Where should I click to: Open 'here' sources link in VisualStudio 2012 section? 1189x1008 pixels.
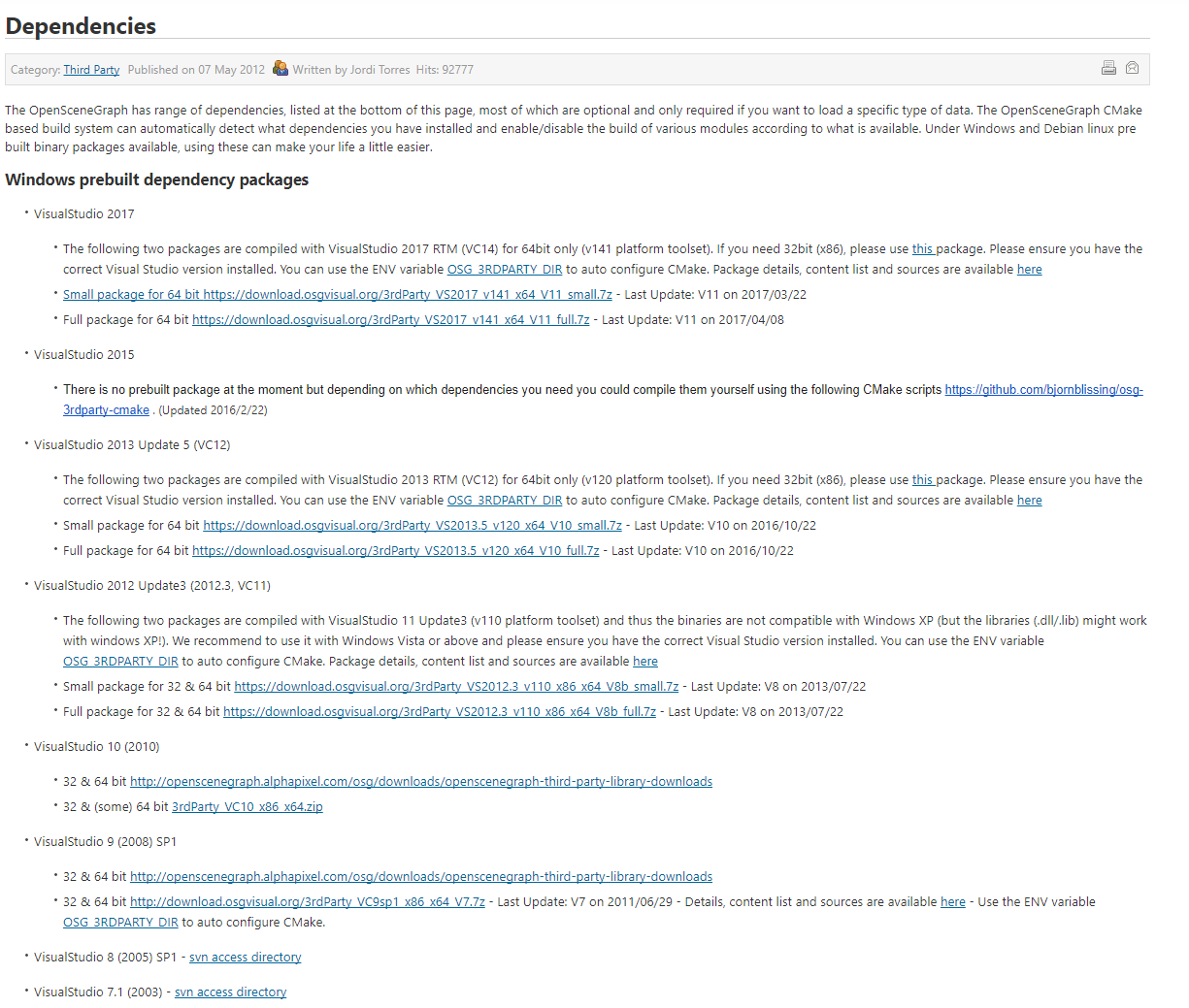click(x=645, y=662)
